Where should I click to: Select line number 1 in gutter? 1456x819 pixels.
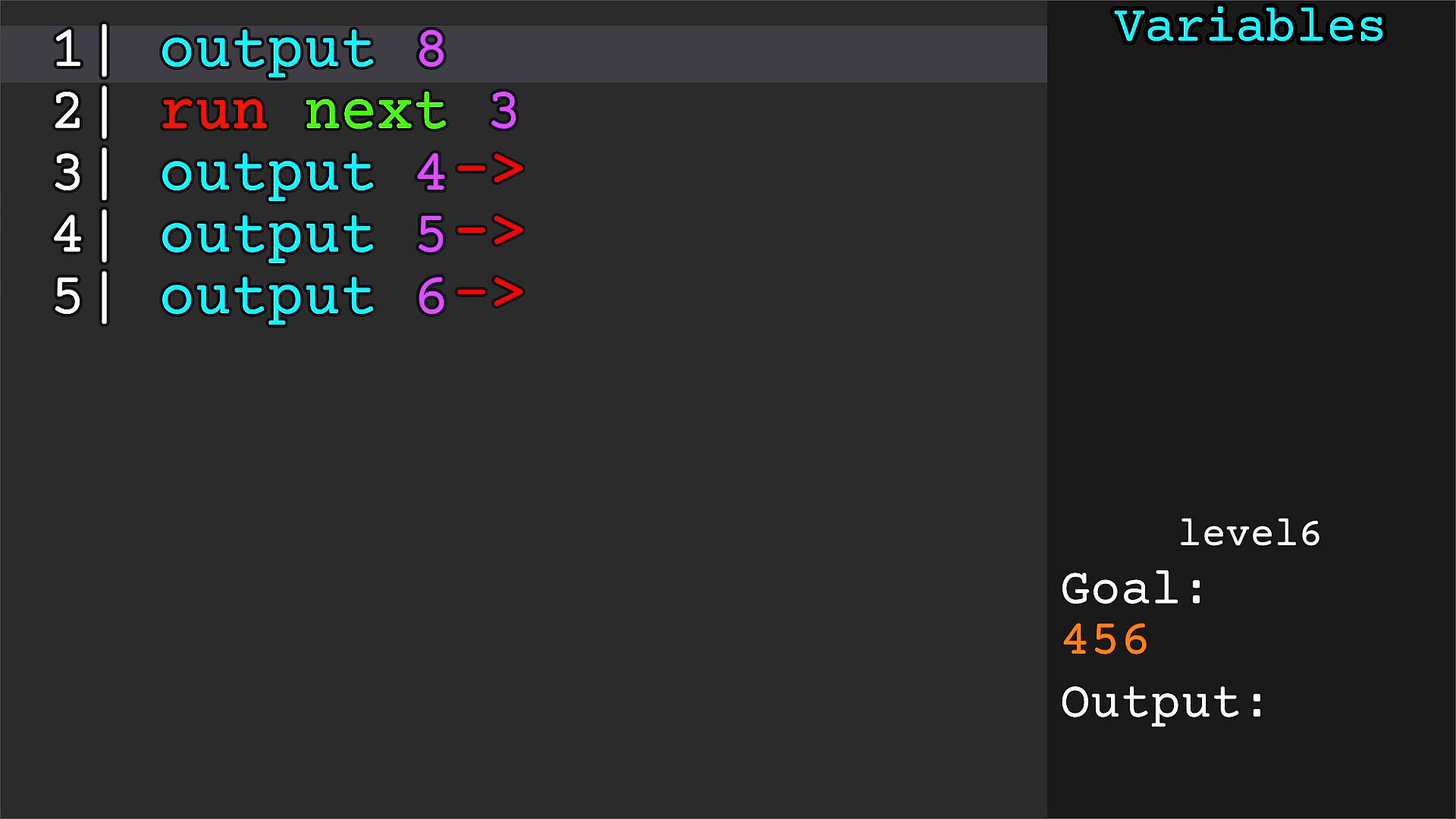(x=67, y=50)
